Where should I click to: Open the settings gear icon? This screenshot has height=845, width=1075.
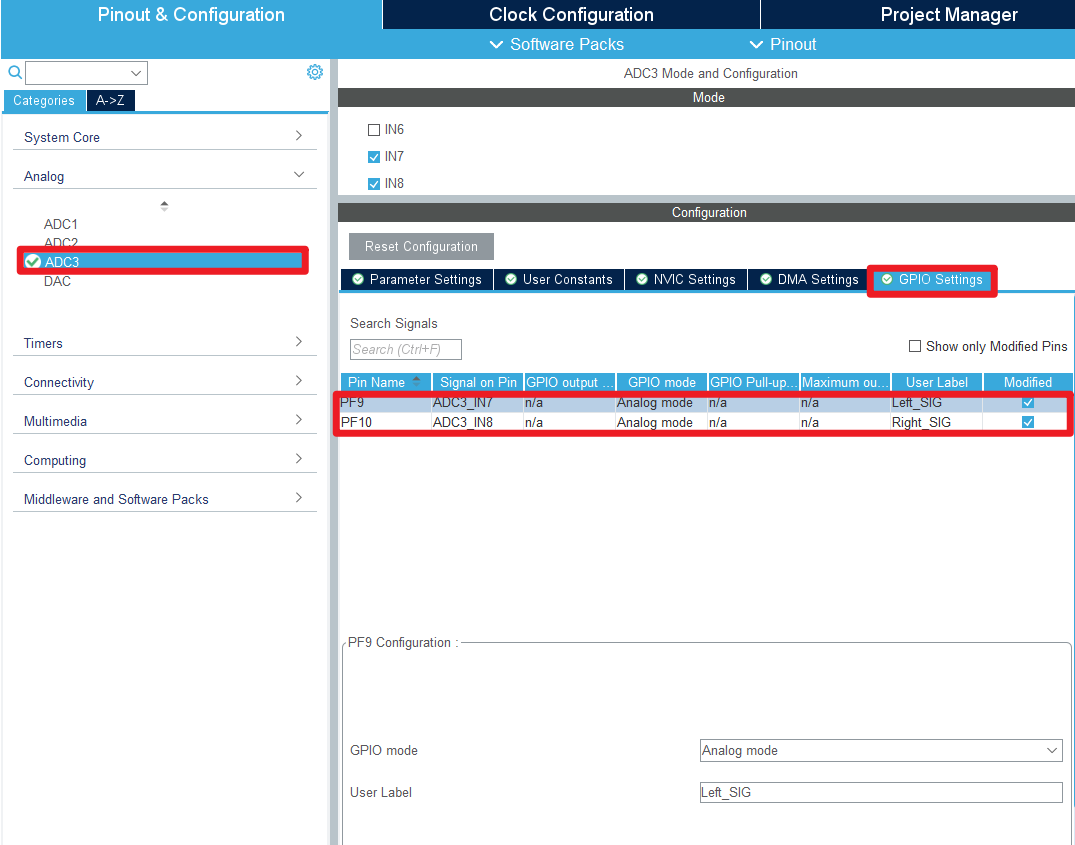click(315, 72)
